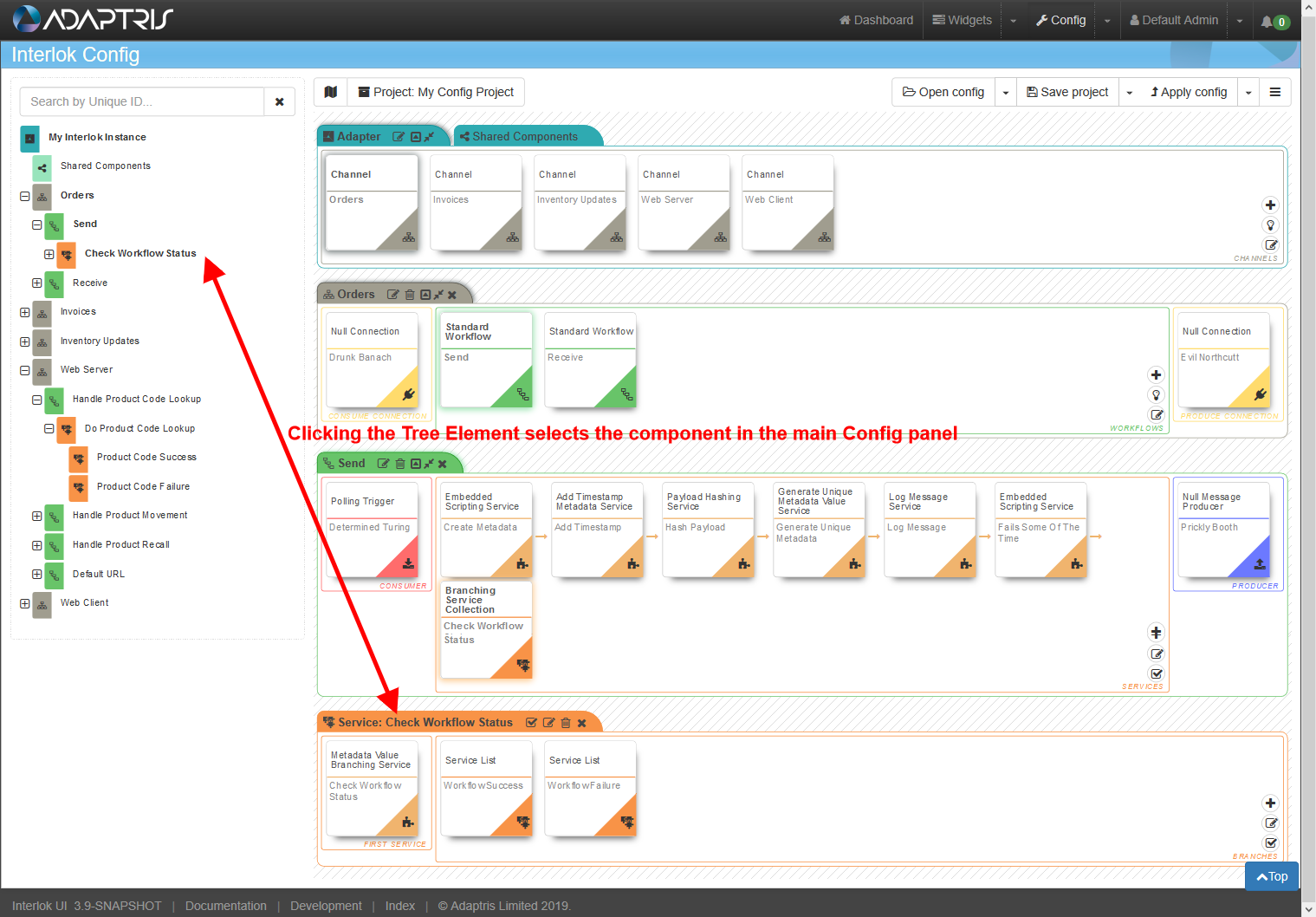
Task: Clear the Unique ID search box
Action: 279,101
